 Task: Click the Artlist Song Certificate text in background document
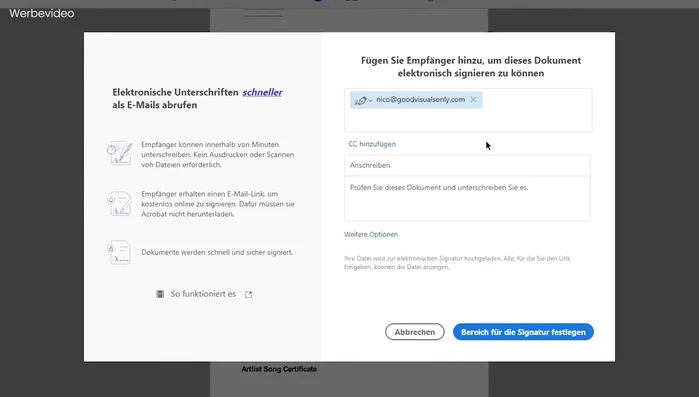click(279, 369)
